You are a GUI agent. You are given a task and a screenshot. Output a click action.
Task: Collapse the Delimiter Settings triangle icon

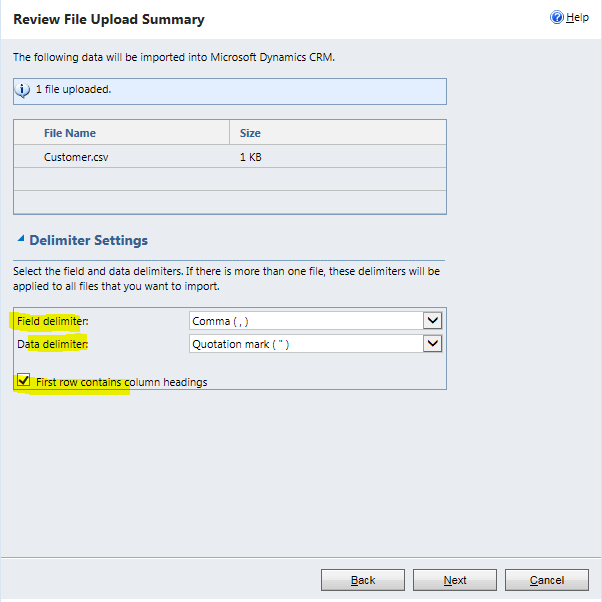21,239
